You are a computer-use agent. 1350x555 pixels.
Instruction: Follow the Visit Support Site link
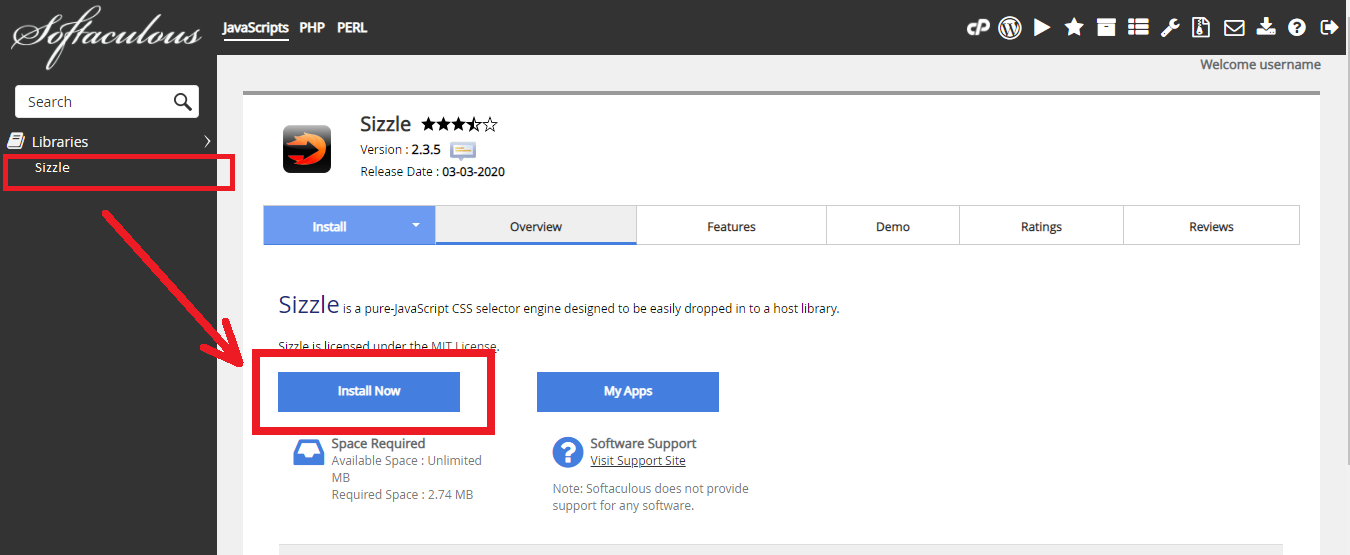coord(638,461)
